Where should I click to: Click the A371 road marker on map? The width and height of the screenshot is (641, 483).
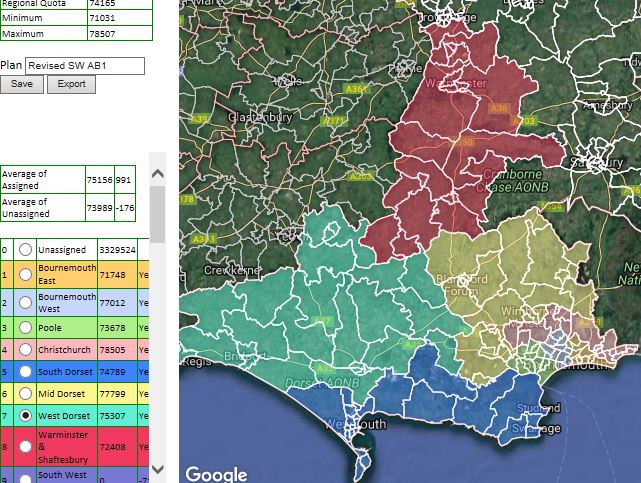coord(334,121)
